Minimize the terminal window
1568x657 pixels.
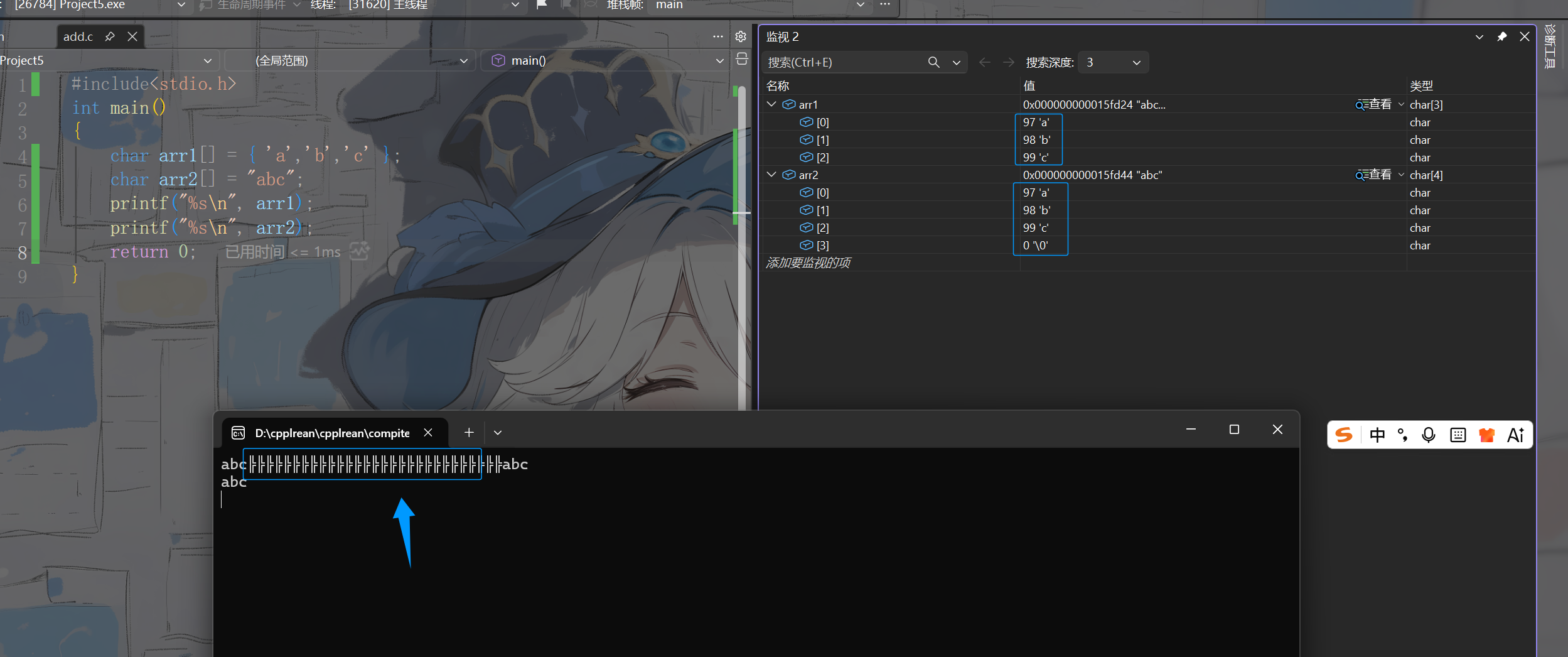[x=1191, y=430]
